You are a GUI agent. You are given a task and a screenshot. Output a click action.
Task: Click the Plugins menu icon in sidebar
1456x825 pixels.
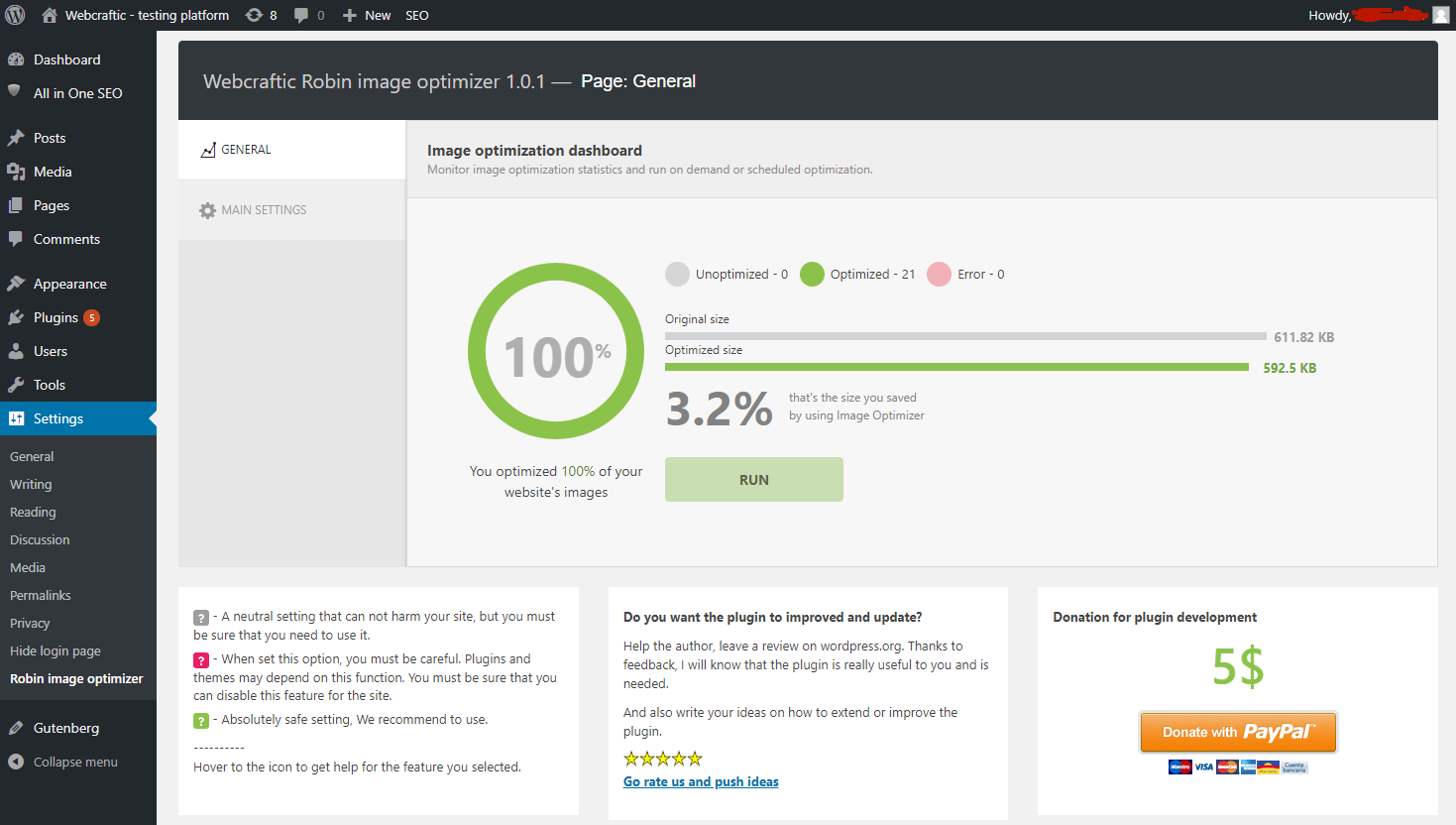[x=16, y=317]
